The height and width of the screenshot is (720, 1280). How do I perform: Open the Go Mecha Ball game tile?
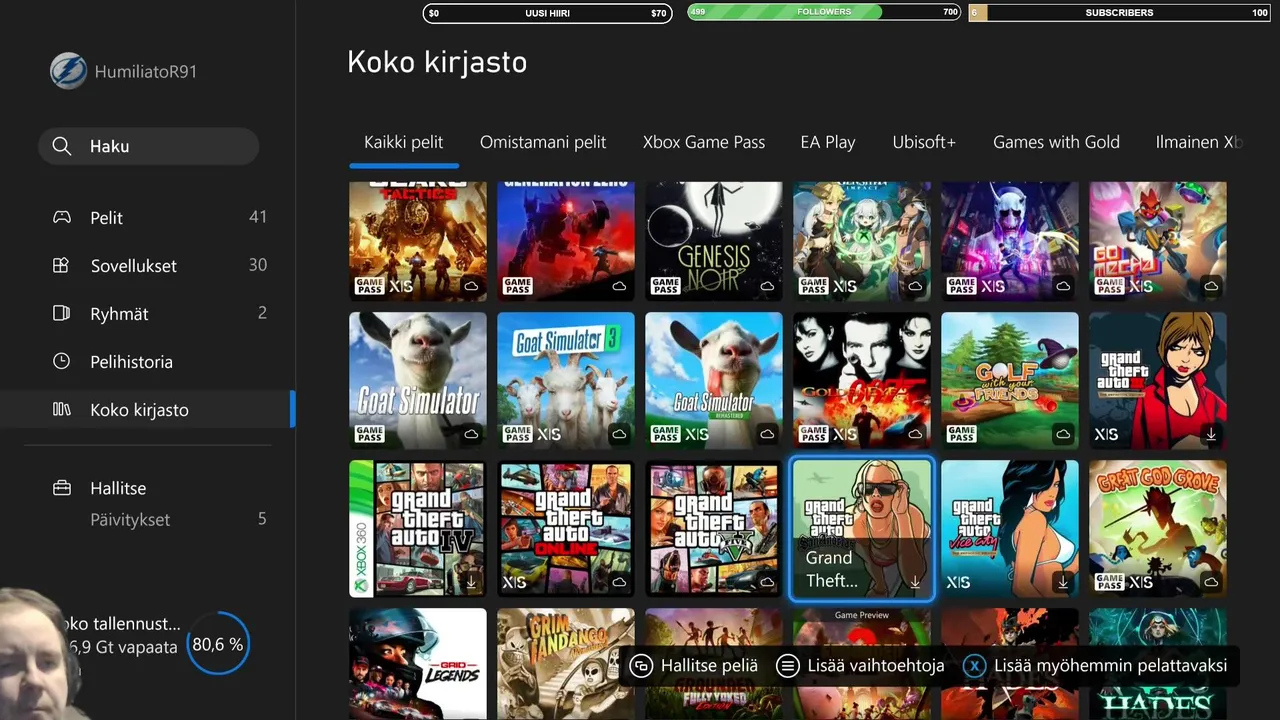click(x=1158, y=241)
